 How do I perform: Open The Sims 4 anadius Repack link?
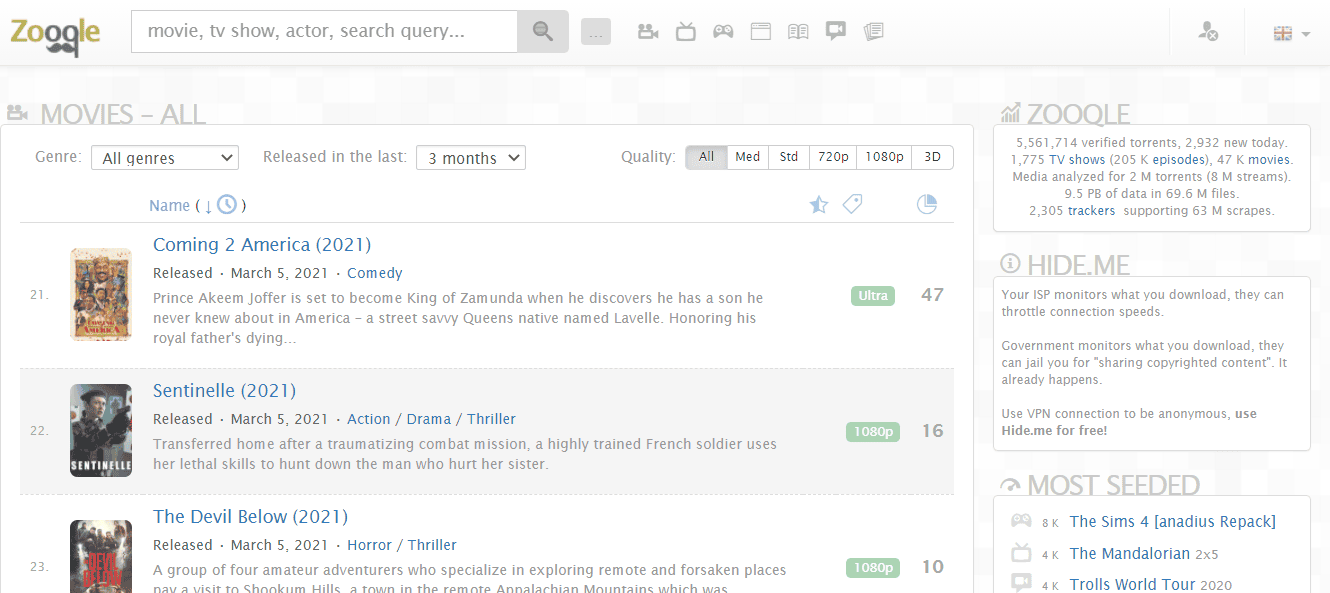tap(1172, 521)
